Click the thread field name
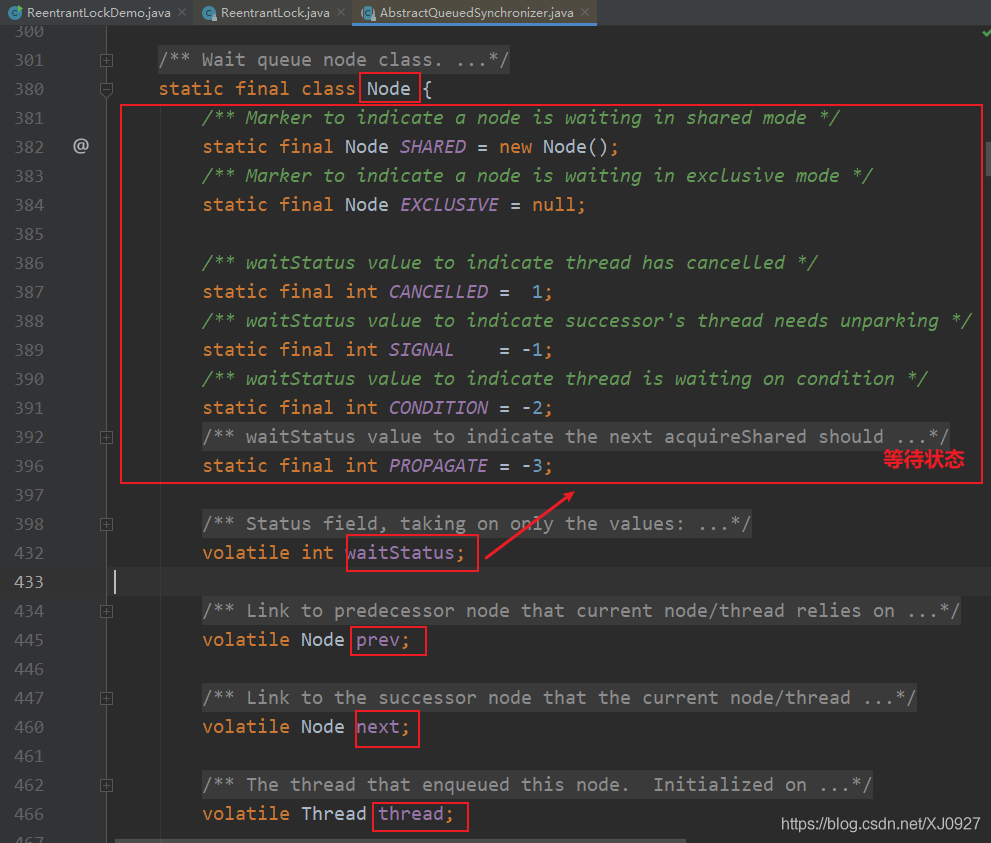Image resolution: width=991 pixels, height=843 pixels. 411,813
